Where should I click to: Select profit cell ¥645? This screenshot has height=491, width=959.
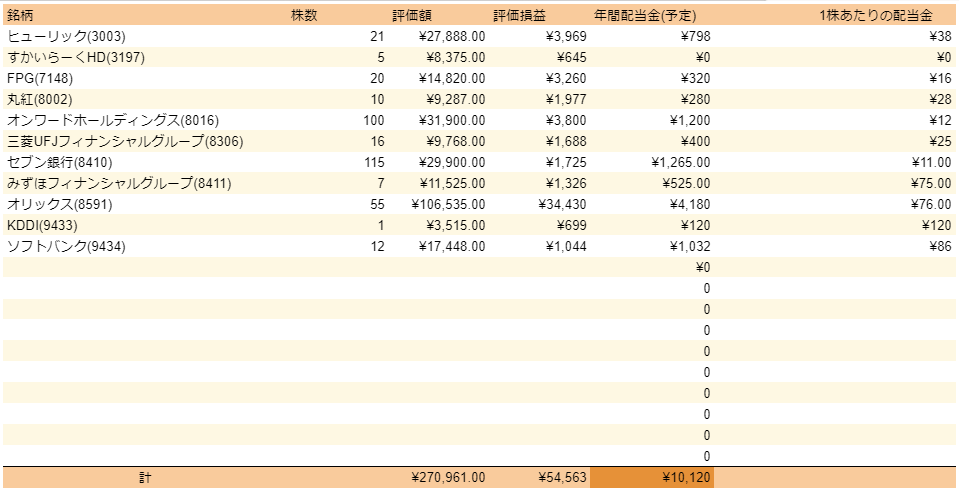pyautogui.click(x=571, y=57)
